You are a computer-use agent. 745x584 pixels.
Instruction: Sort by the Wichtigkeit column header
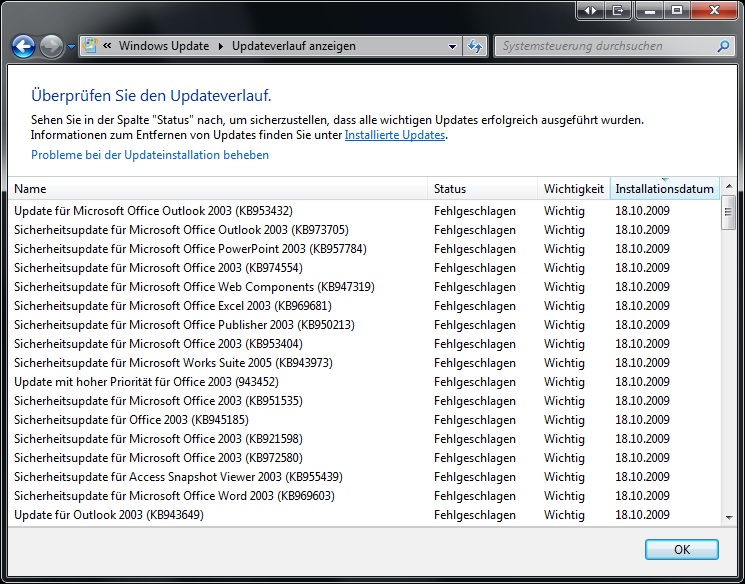pyautogui.click(x=573, y=189)
